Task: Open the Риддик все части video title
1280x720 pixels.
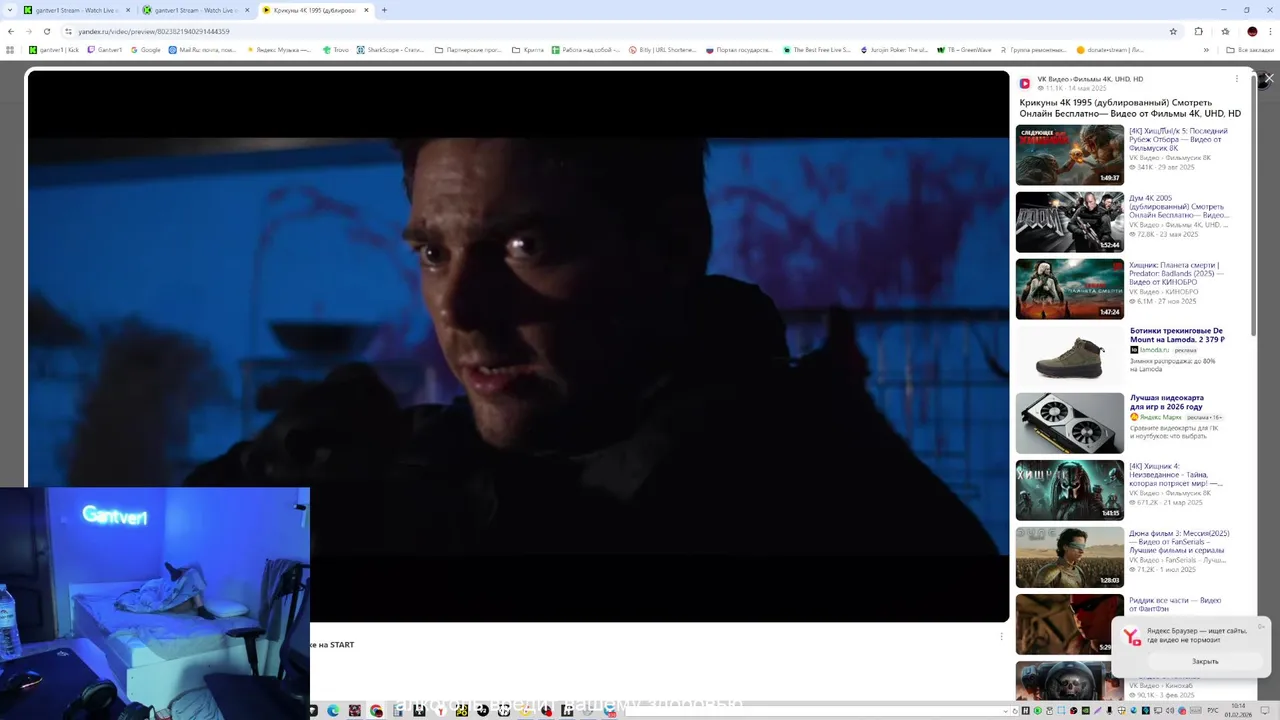Action: 1175,604
